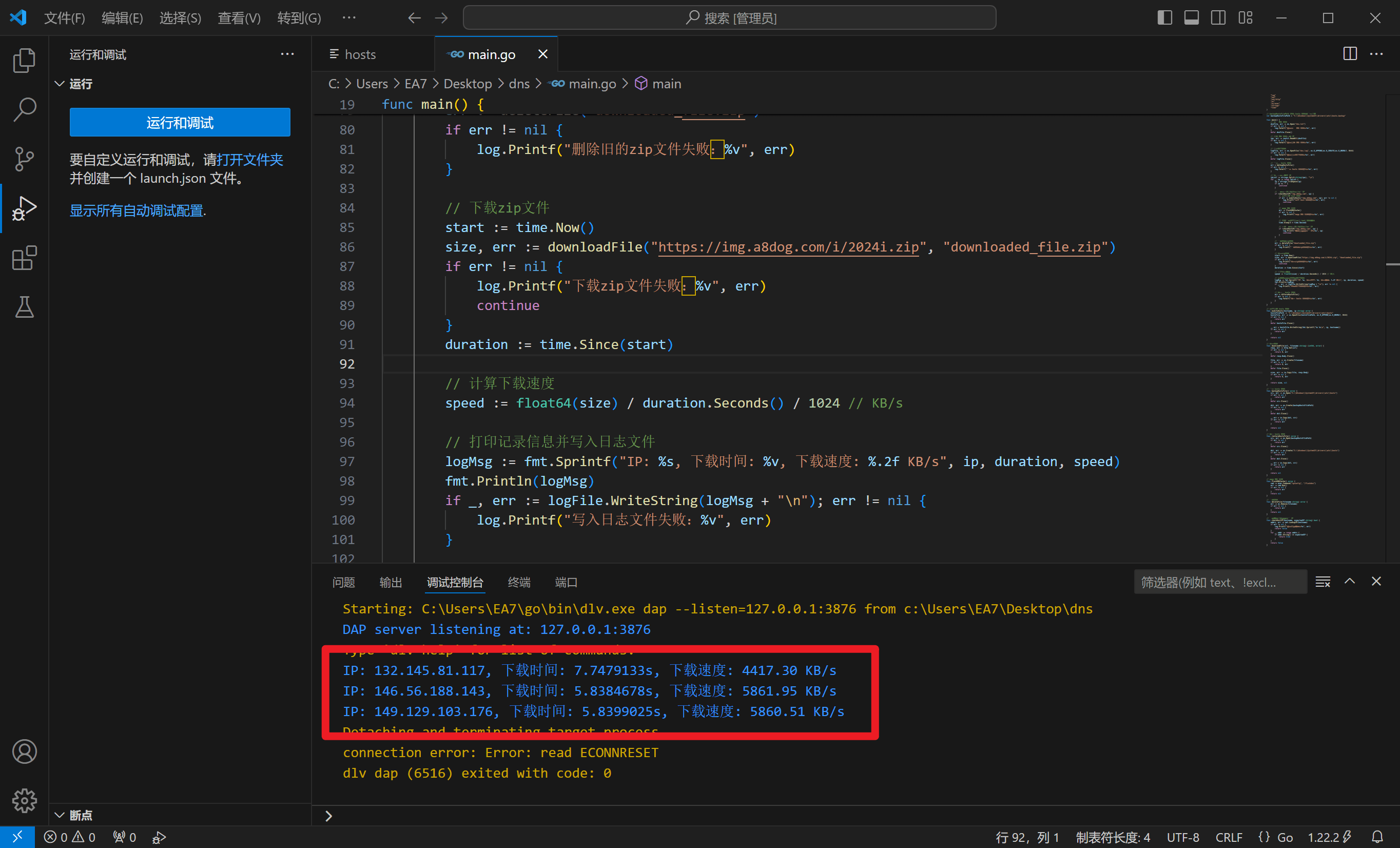Open the Source Control view
Image resolution: width=1400 pixels, height=848 pixels.
24,159
